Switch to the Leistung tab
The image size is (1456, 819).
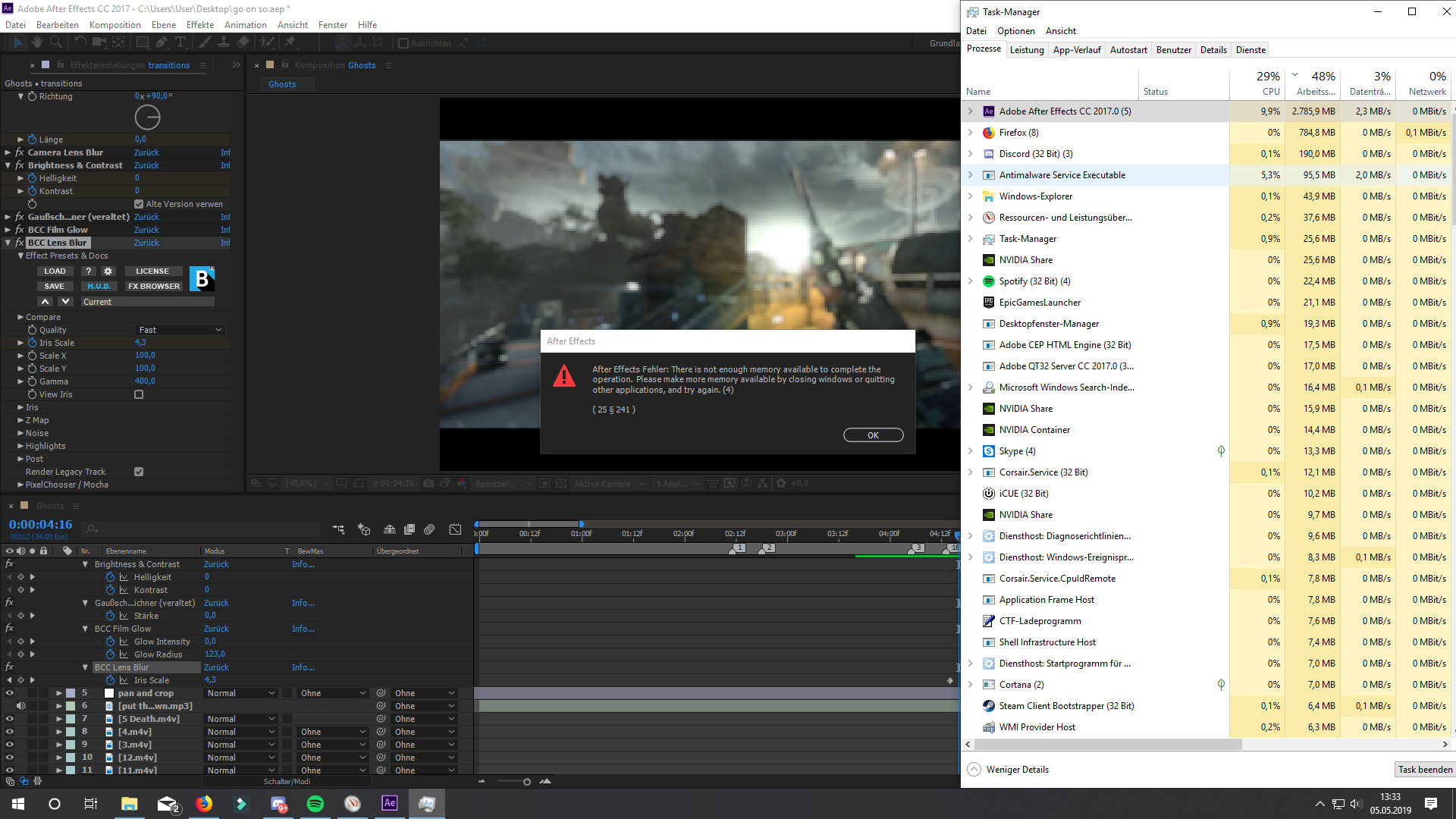click(x=1027, y=50)
